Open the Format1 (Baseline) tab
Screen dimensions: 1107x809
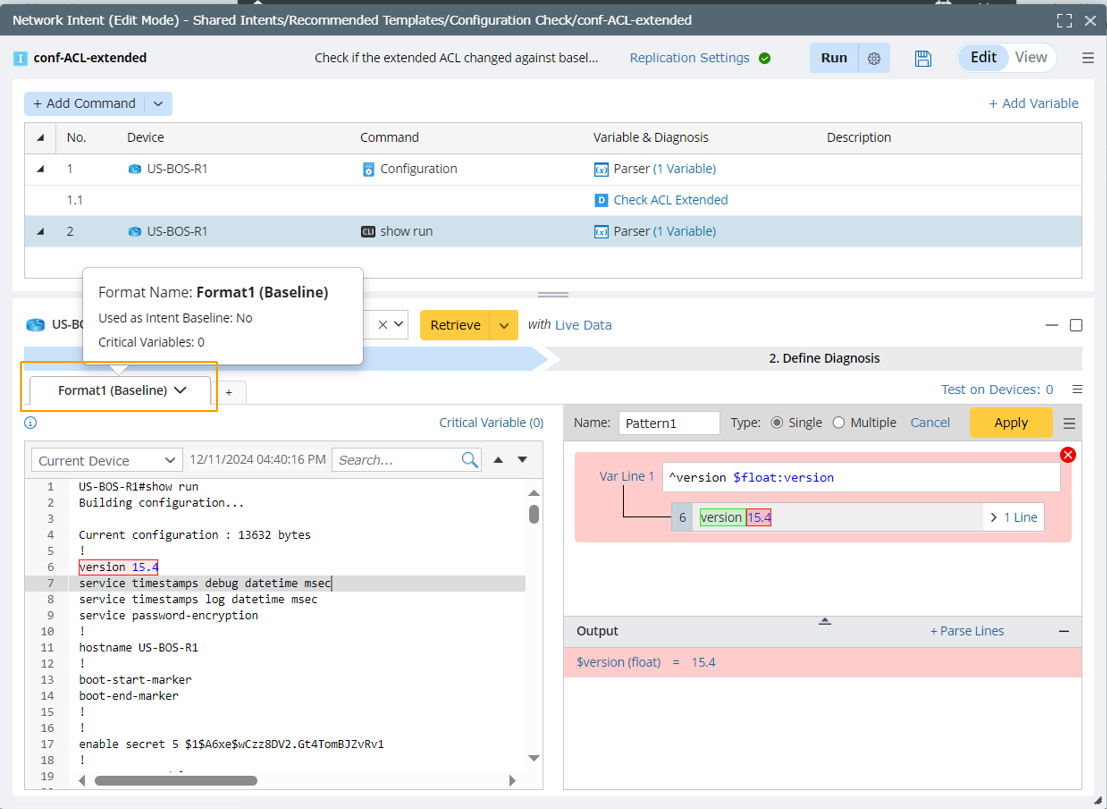pyautogui.click(x=120, y=390)
